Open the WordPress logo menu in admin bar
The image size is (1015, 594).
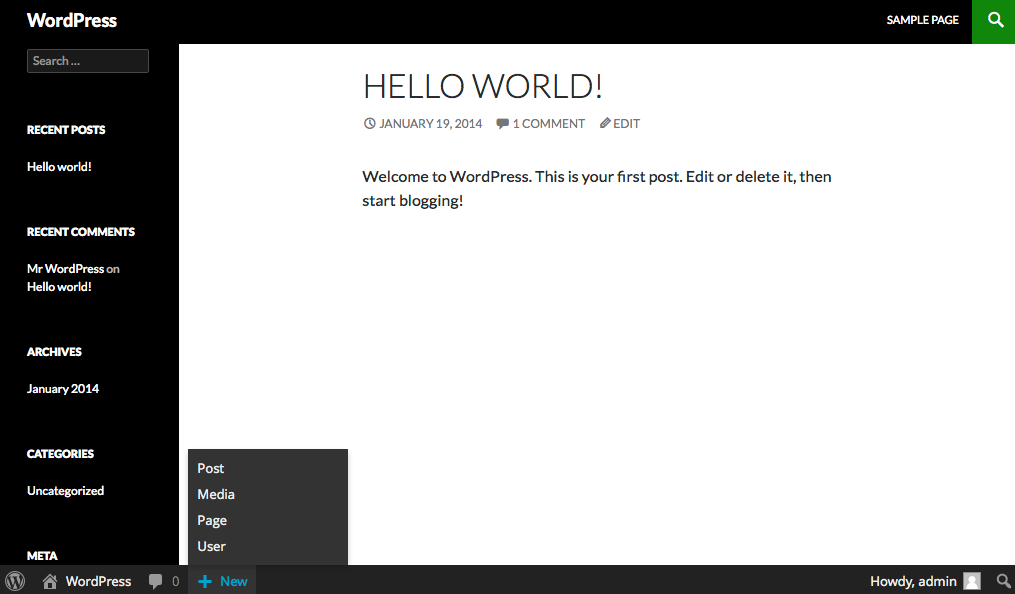click(15, 581)
